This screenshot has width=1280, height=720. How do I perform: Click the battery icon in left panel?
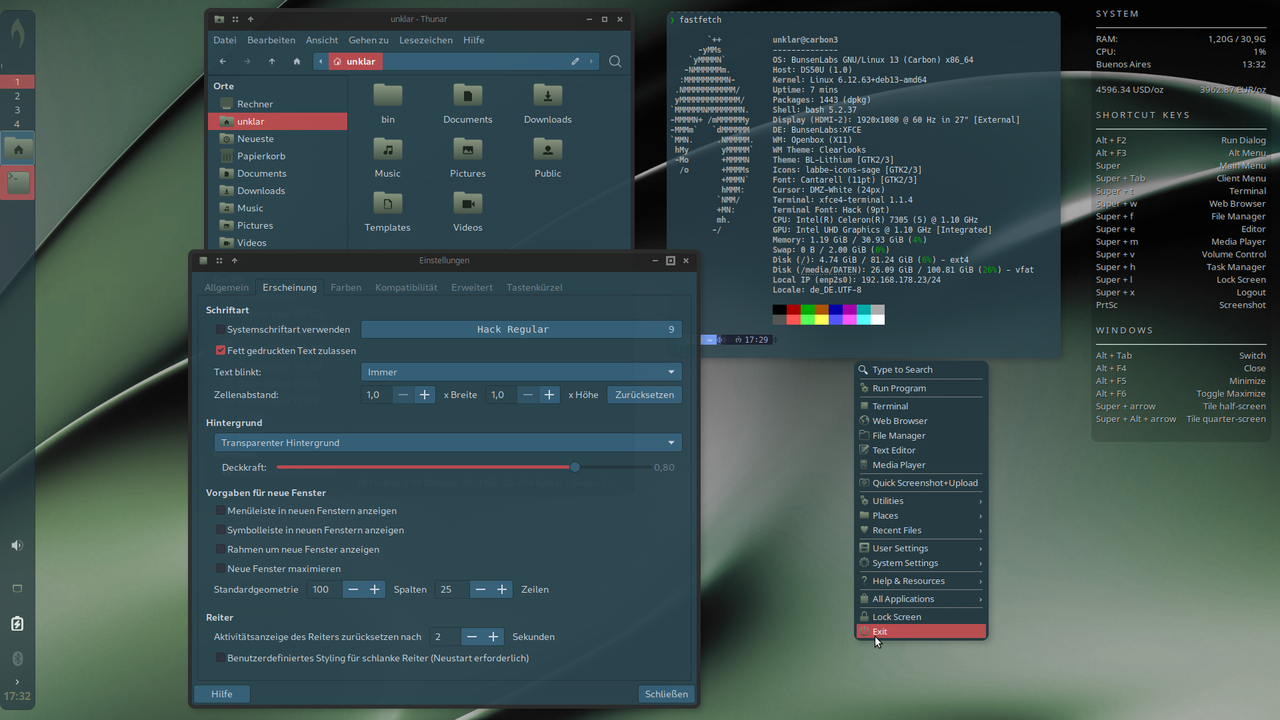tap(17, 624)
